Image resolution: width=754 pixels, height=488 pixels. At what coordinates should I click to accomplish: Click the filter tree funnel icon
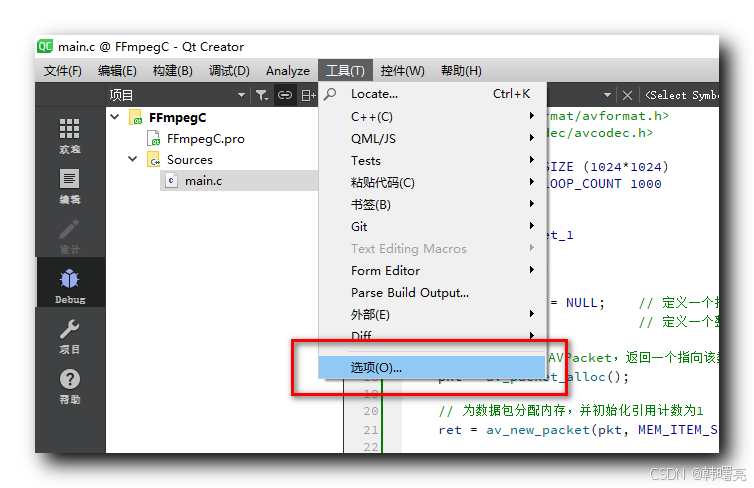coord(262,95)
